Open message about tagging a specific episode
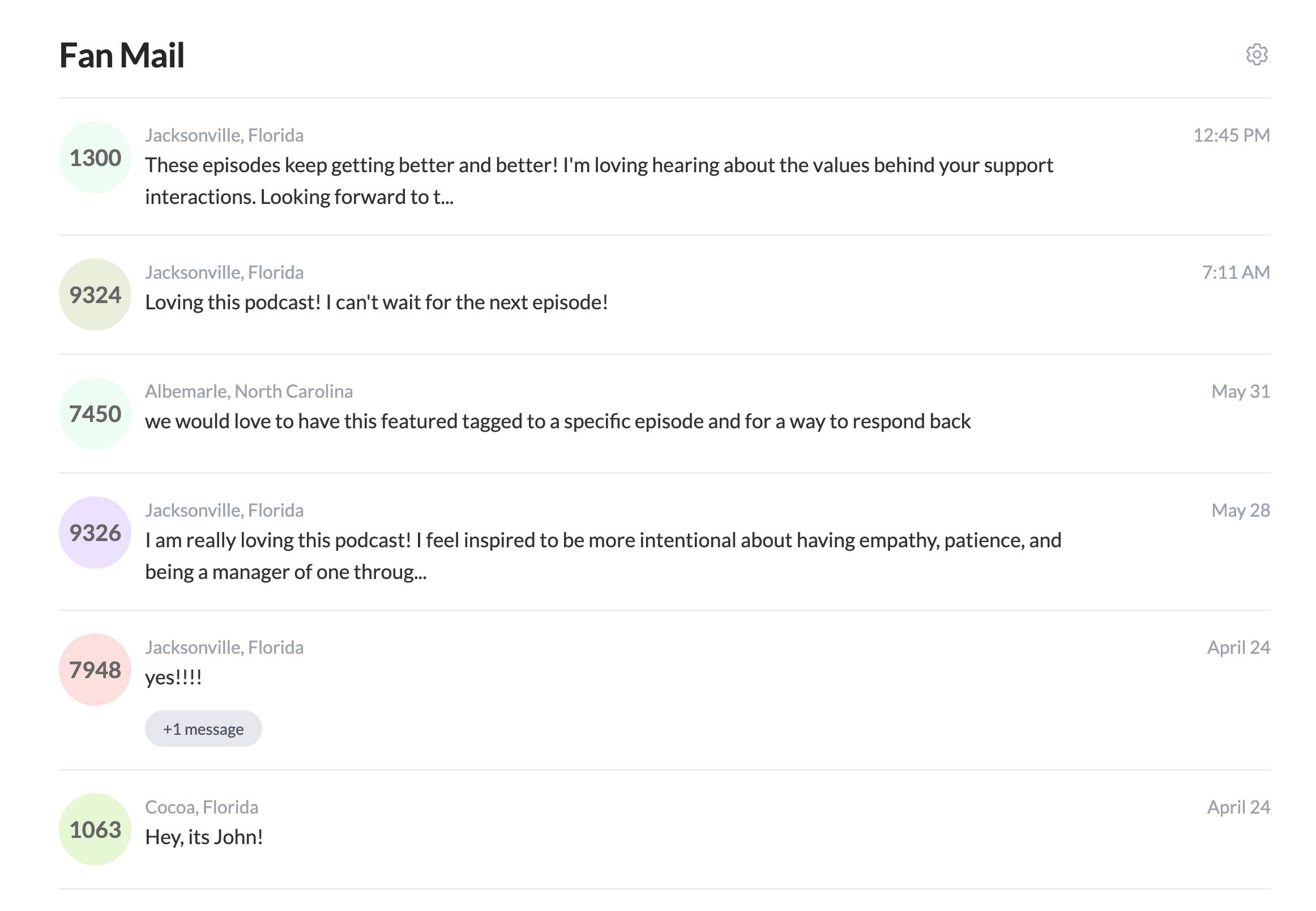Viewport: 1316px width, 911px height. tap(557, 422)
